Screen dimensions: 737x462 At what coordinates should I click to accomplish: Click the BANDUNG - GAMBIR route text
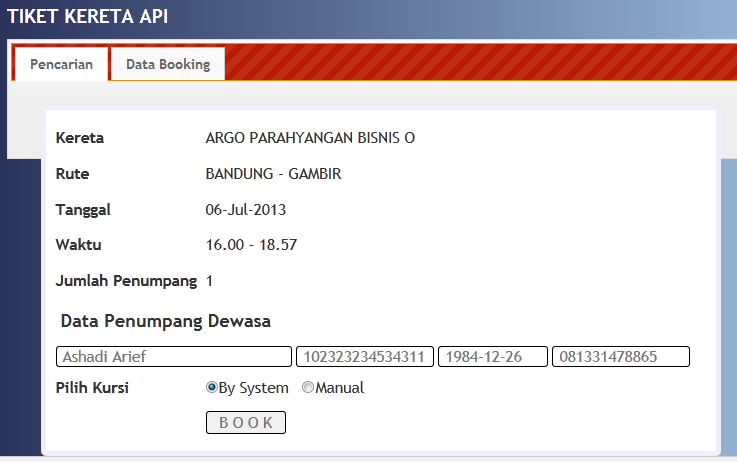273,174
